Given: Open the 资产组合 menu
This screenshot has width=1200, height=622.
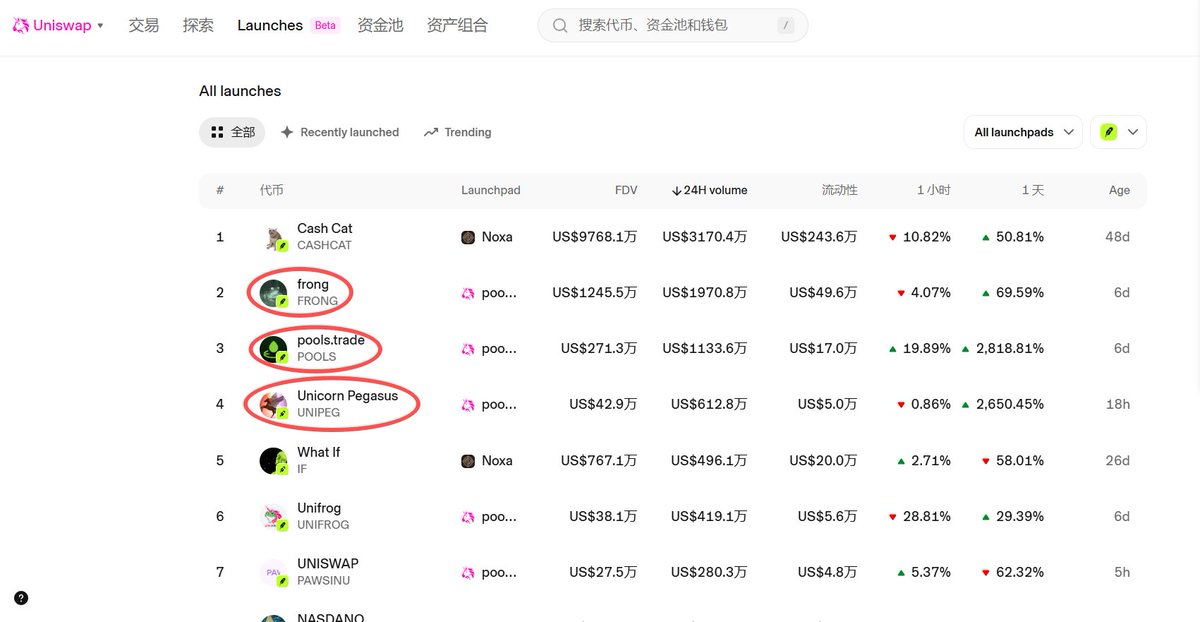Looking at the screenshot, I should click(457, 25).
